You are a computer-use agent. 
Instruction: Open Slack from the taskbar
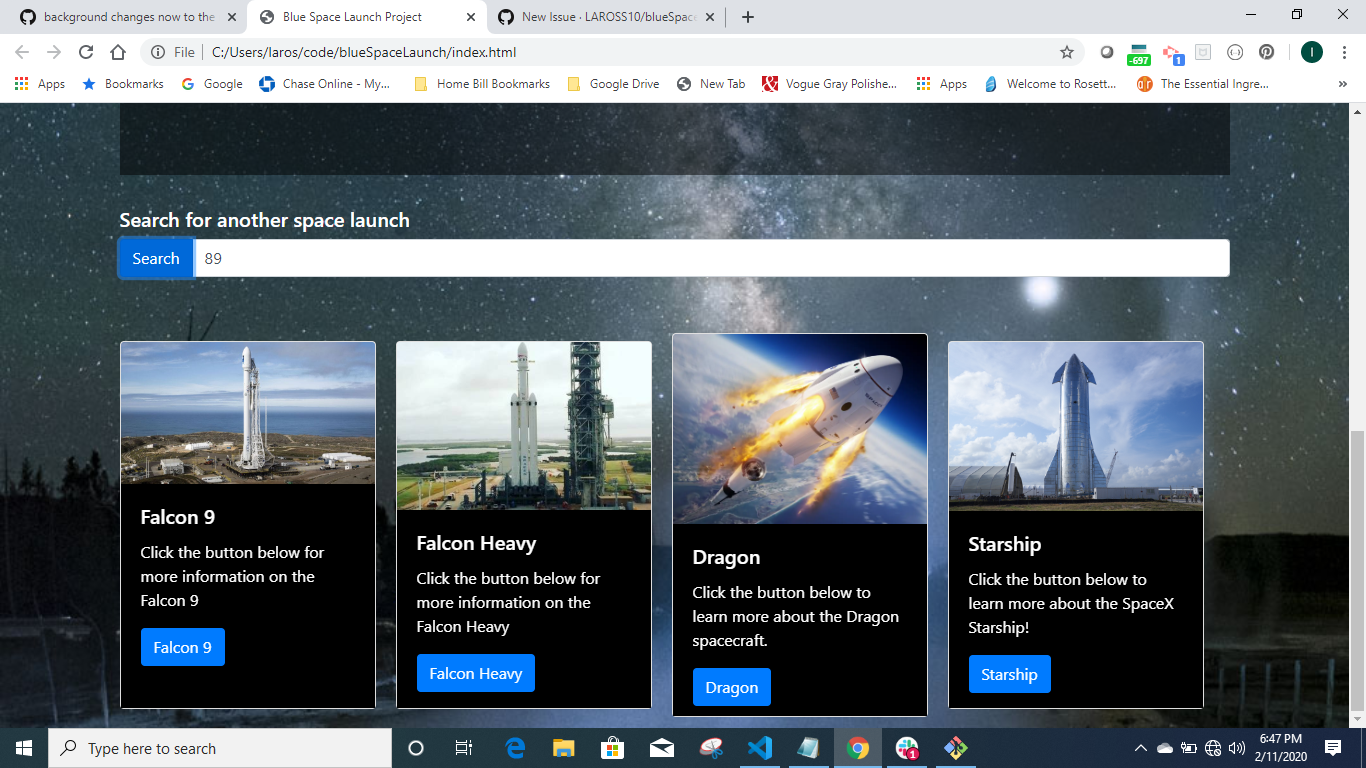tap(907, 748)
